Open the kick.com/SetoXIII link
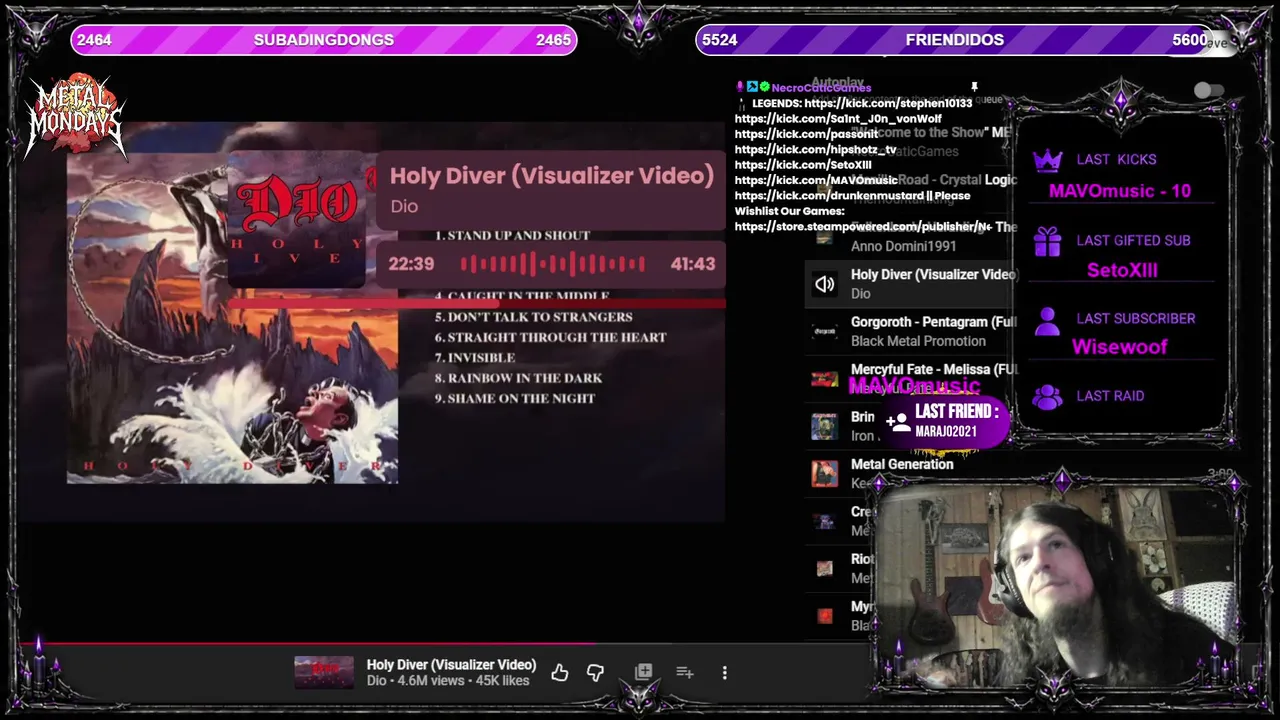 [803, 165]
